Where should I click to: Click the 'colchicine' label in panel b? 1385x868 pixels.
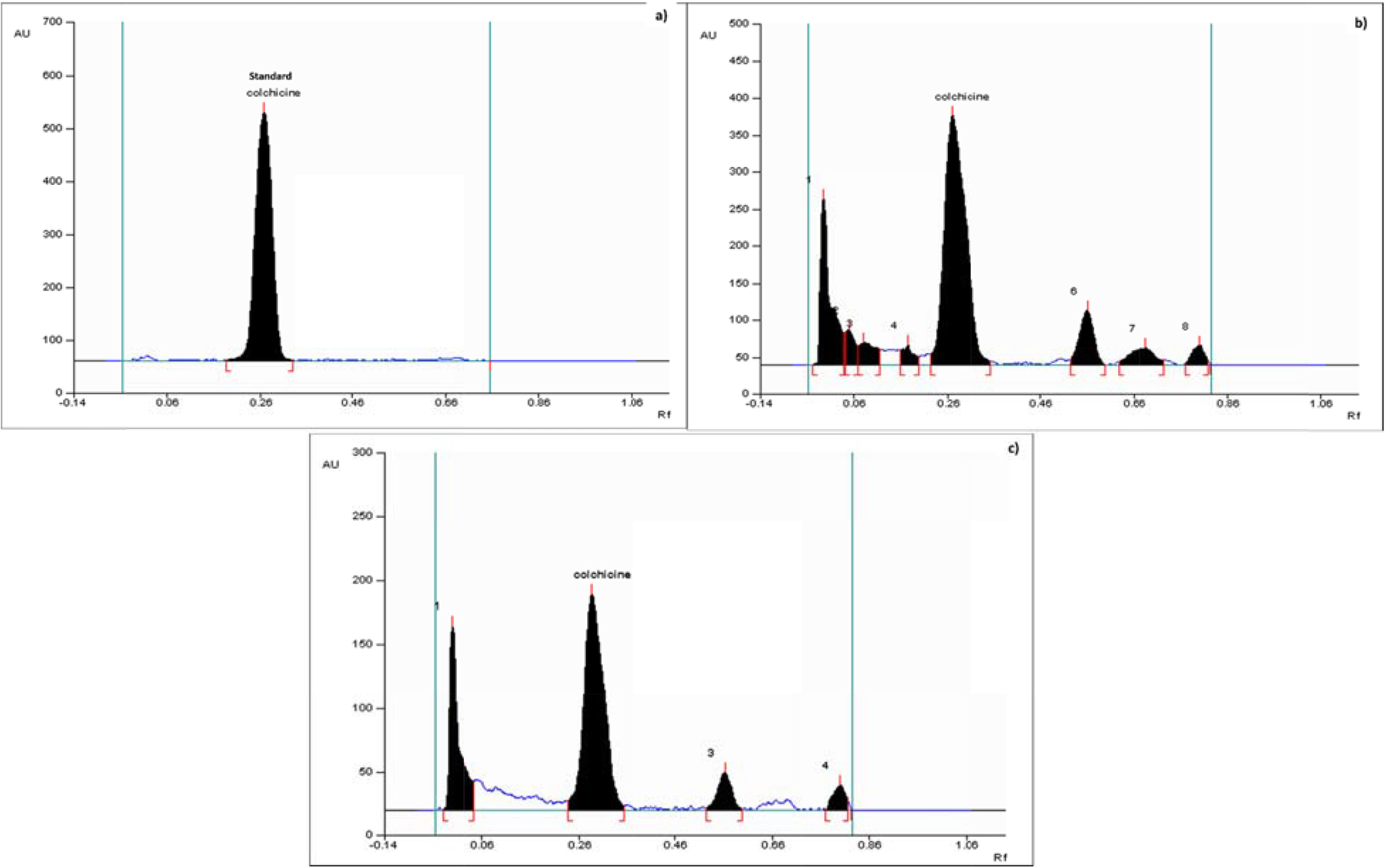coord(962,97)
